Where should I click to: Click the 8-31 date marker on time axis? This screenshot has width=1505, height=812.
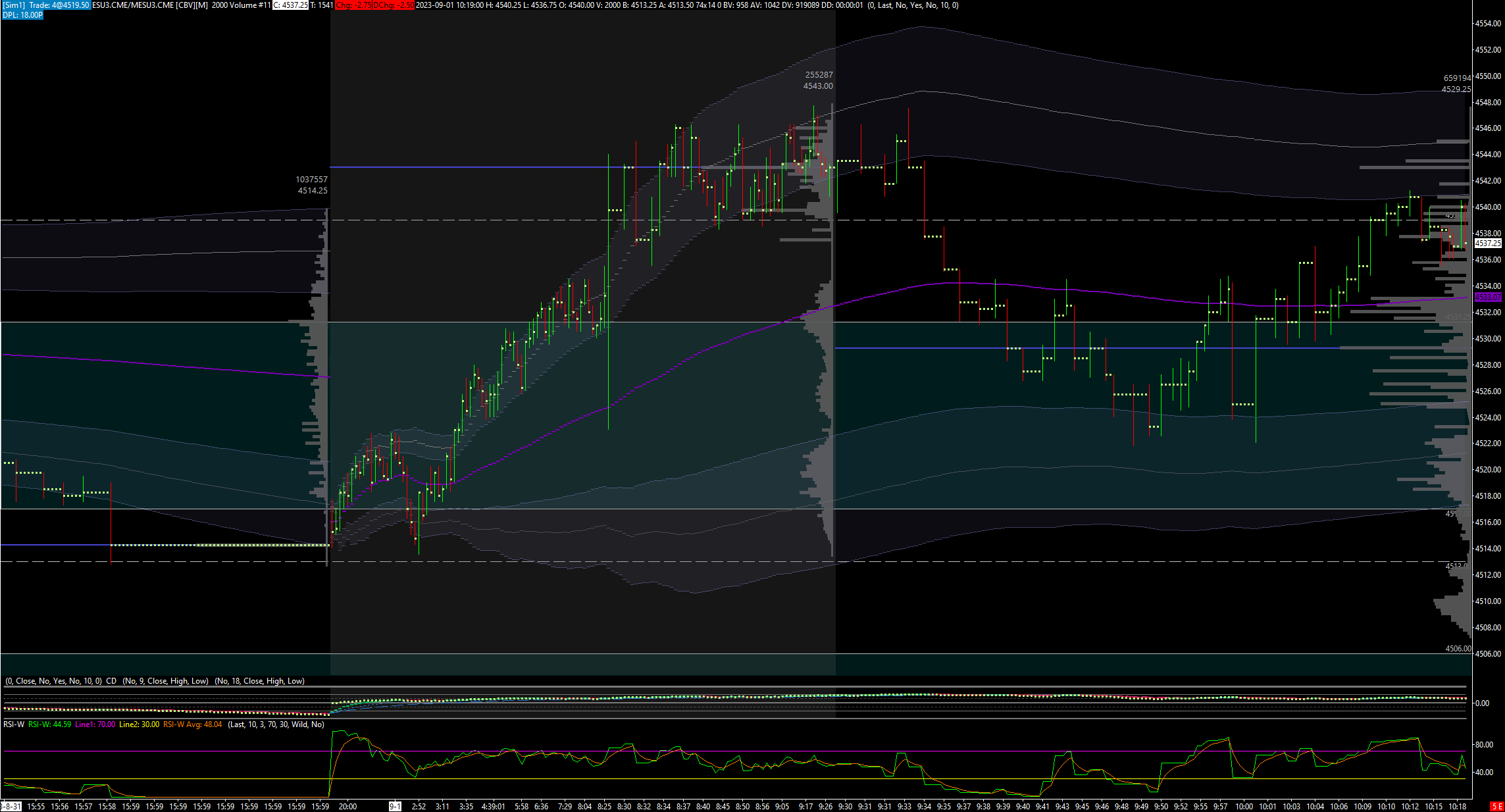tap(11, 806)
